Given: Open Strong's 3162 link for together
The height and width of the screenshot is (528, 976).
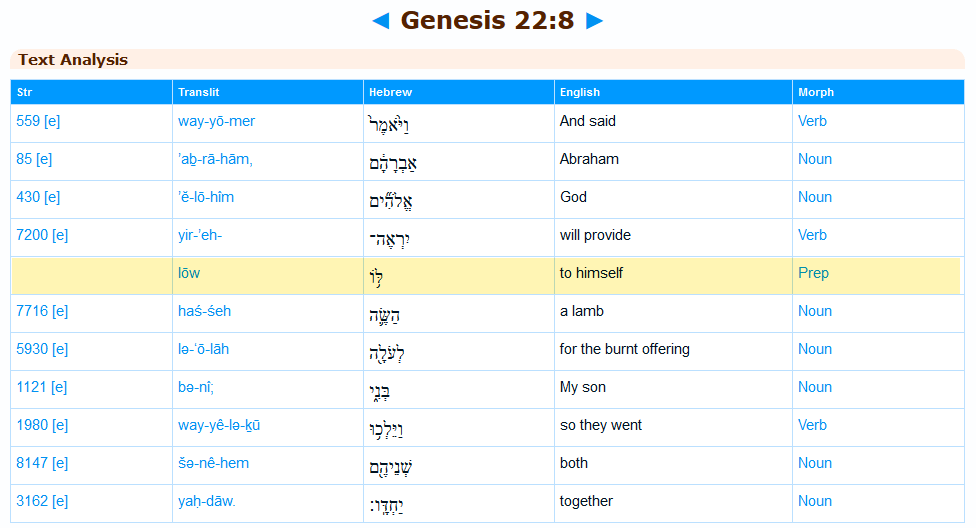Looking at the screenshot, I should click(30, 501).
